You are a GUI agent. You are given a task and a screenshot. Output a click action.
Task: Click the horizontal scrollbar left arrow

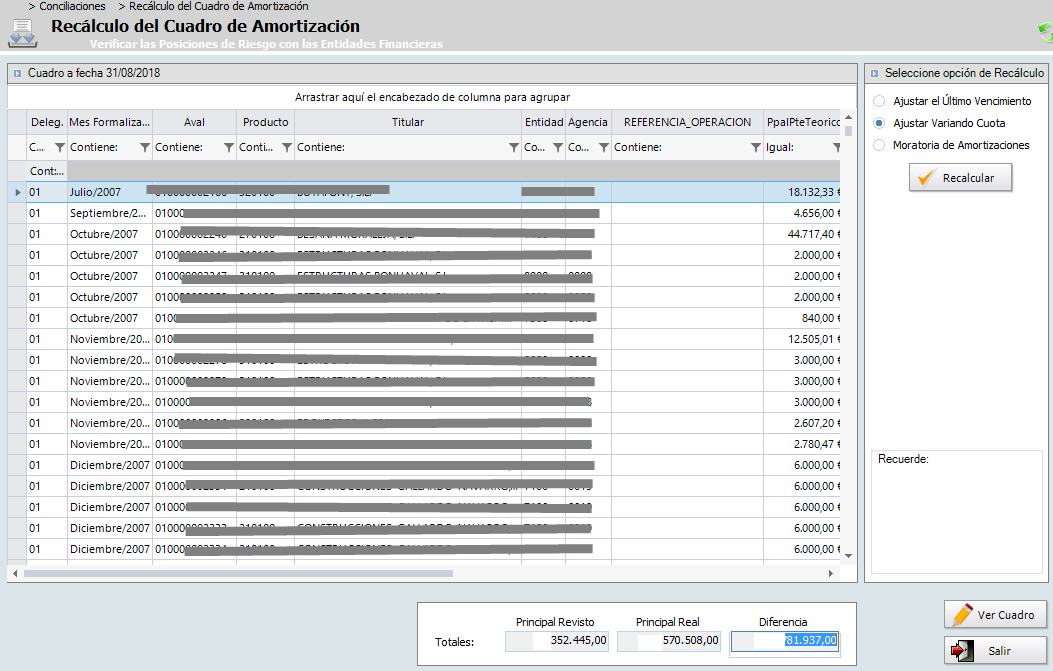[15, 574]
